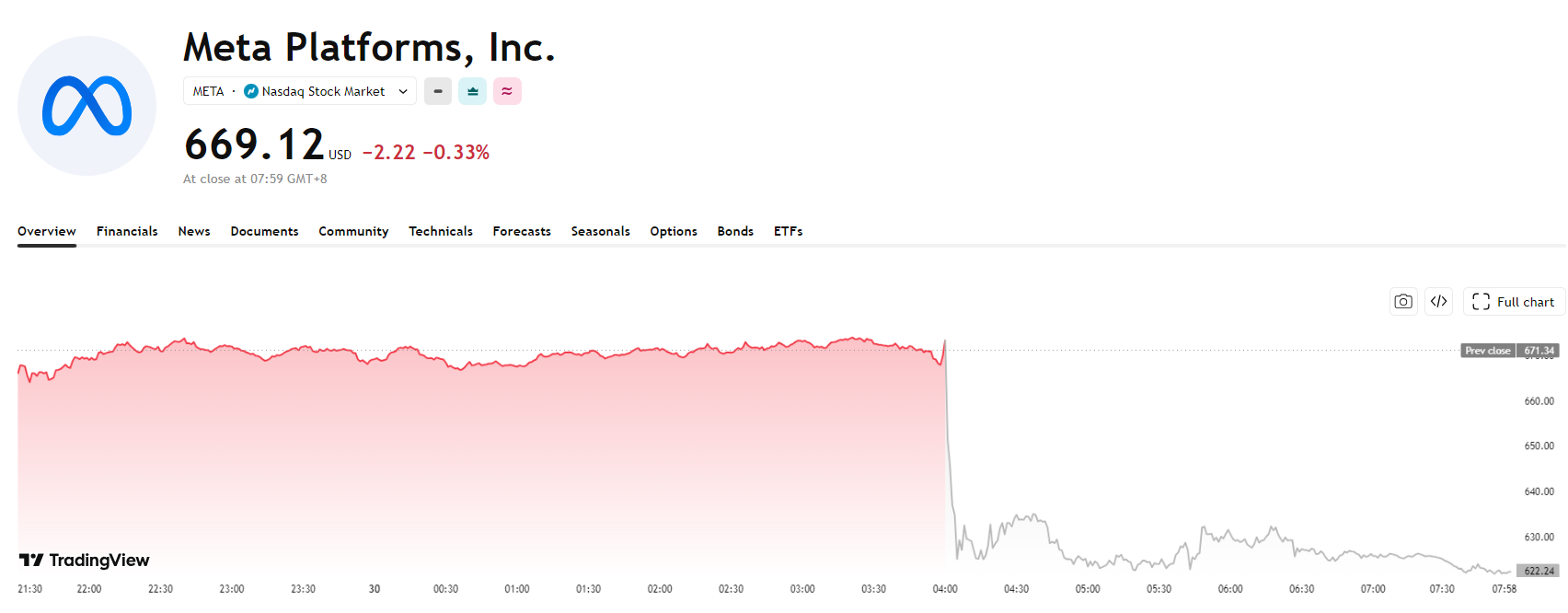Click the News tab link

point(194,231)
